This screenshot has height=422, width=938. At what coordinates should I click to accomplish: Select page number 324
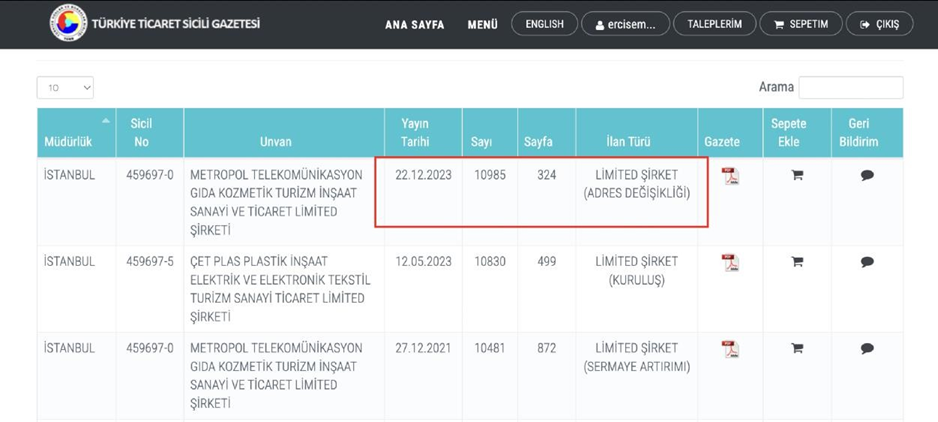[546, 175]
